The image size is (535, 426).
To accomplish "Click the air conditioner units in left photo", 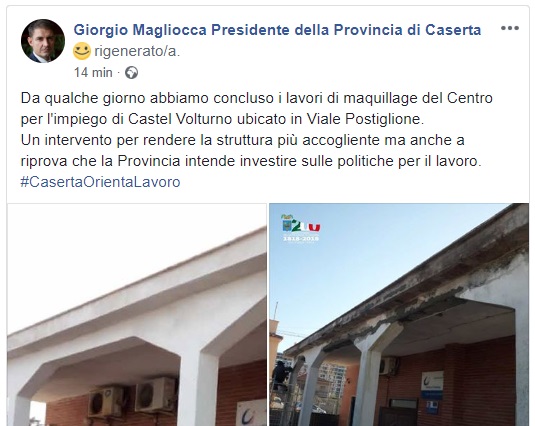I will coord(133,396).
